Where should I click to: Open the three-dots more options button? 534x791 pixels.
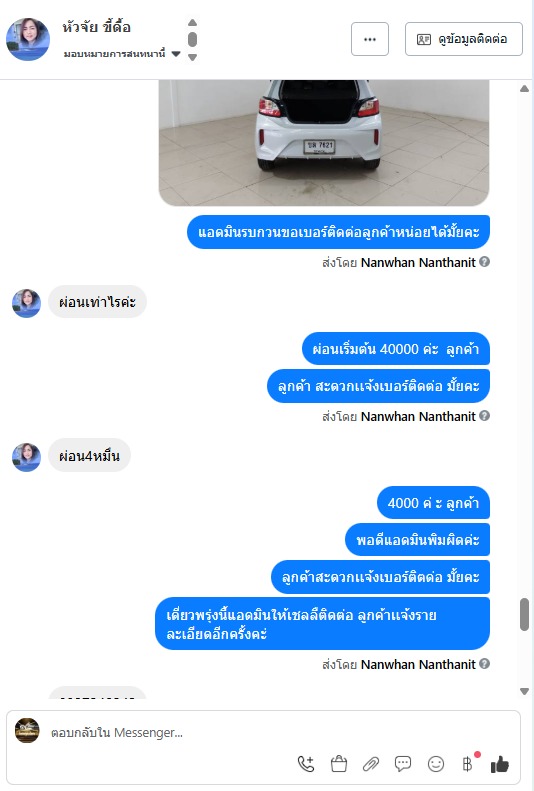tap(370, 39)
